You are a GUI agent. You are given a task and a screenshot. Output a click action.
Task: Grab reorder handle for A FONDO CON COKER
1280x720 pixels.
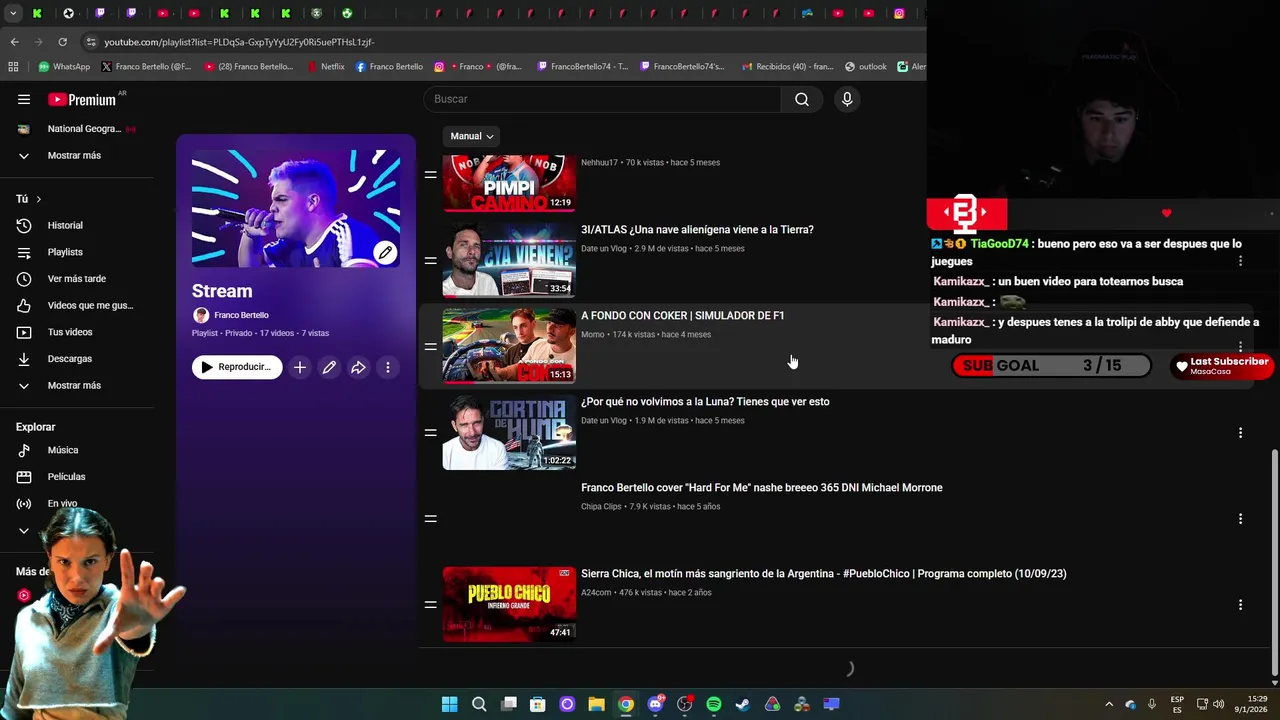(430, 346)
